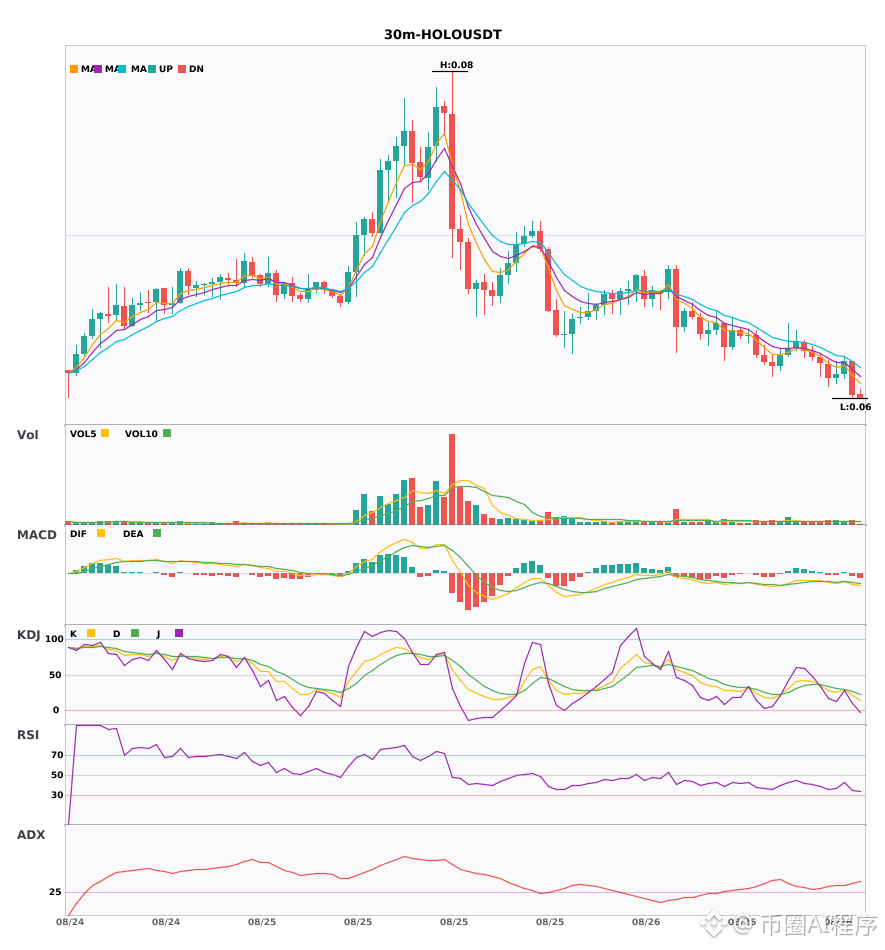Click the cyan MA legend swatch
885x950 pixels.
122,69
